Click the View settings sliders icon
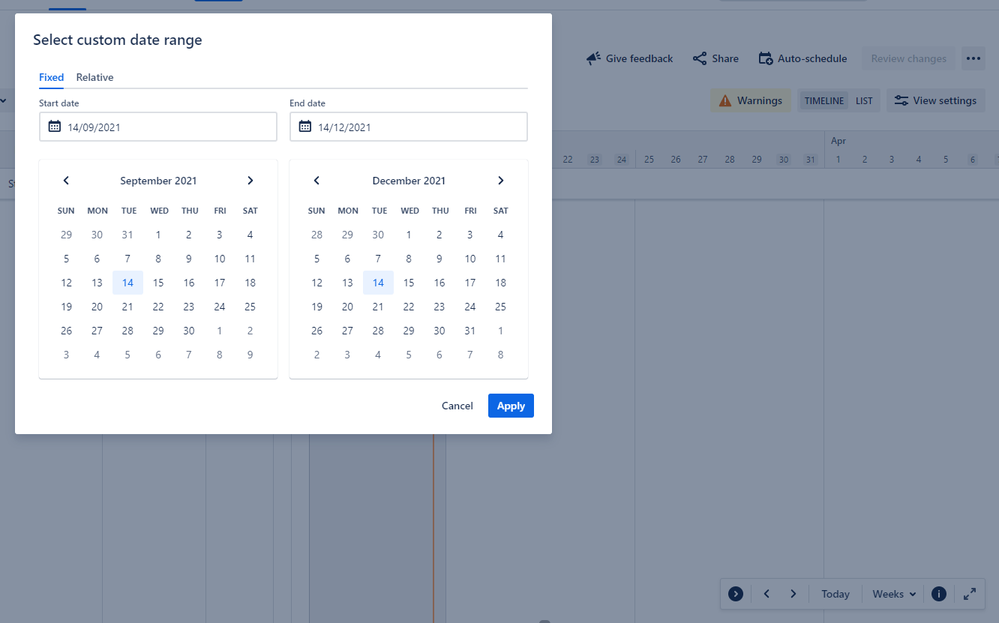Image resolution: width=999 pixels, height=623 pixels. click(x=901, y=101)
